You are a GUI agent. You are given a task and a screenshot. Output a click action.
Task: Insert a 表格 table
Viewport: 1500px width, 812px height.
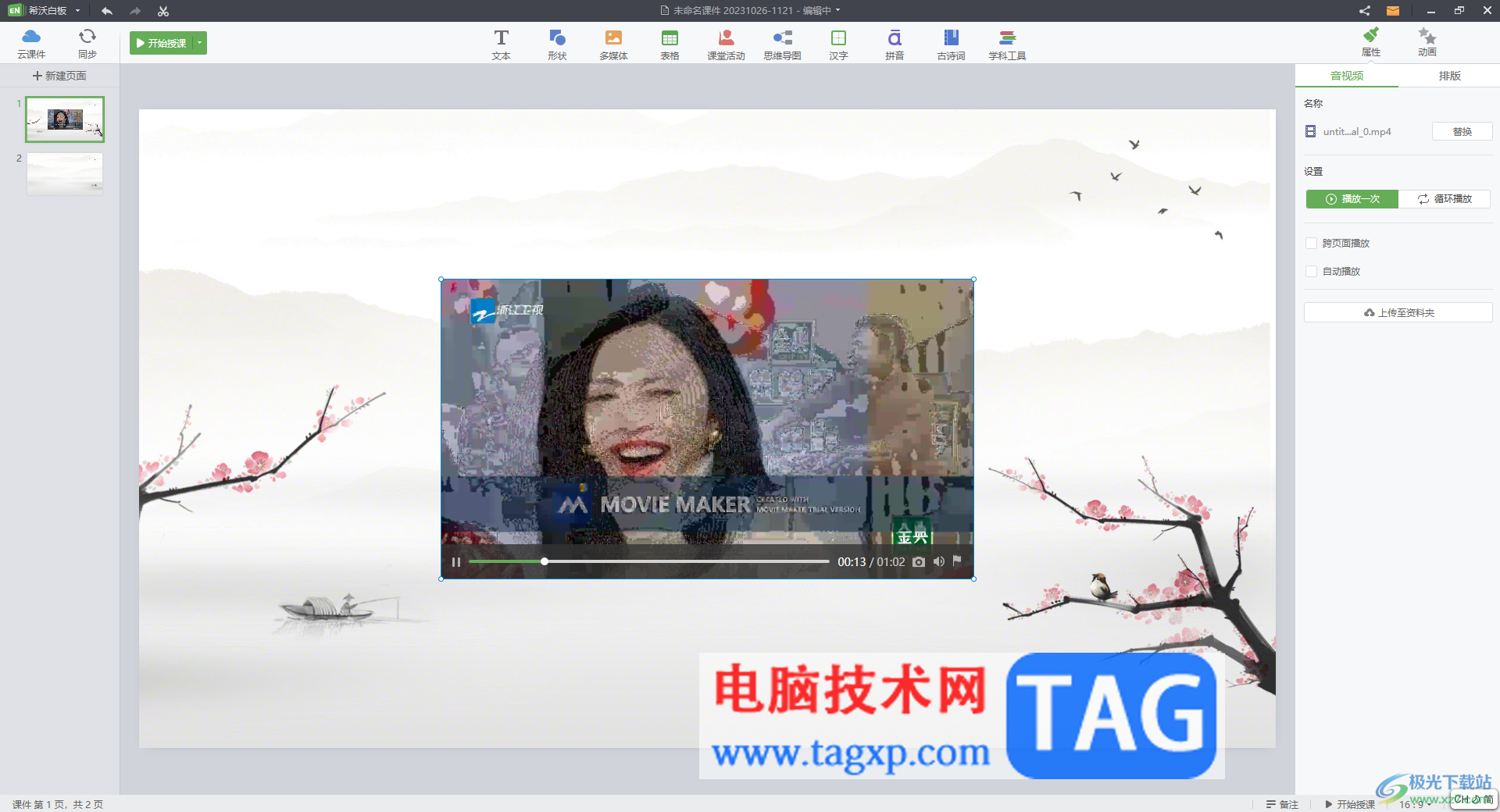click(670, 45)
